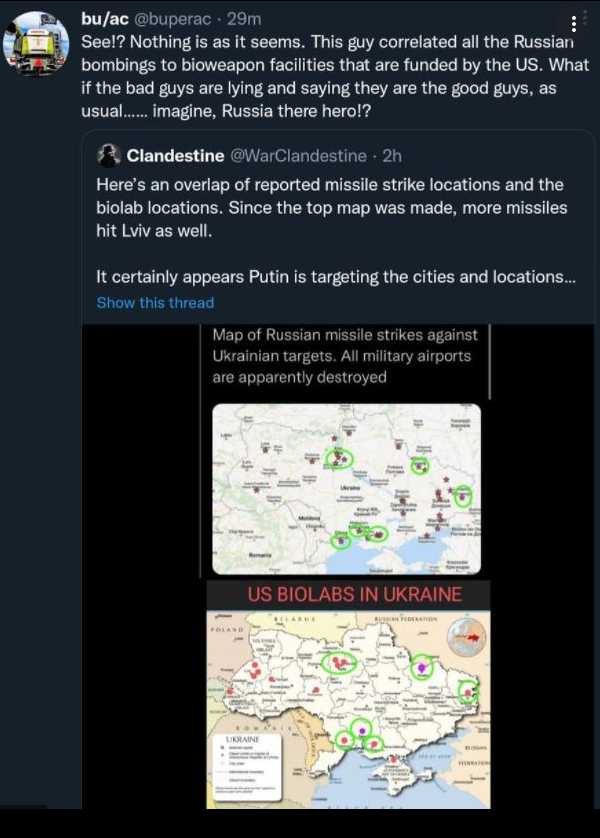
Task: Click the Ukraine legend box on lower map
Action: (247, 767)
